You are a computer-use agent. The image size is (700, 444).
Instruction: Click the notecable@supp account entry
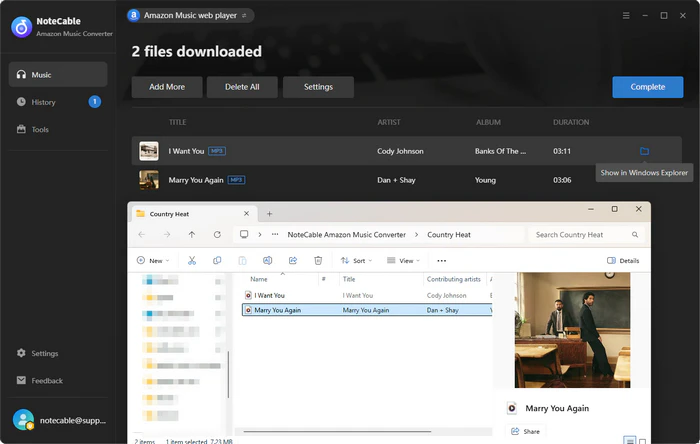(59, 420)
